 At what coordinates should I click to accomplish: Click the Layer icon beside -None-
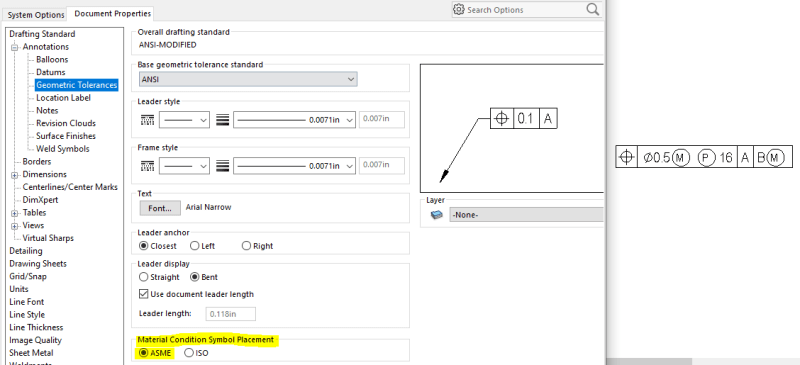pos(436,215)
